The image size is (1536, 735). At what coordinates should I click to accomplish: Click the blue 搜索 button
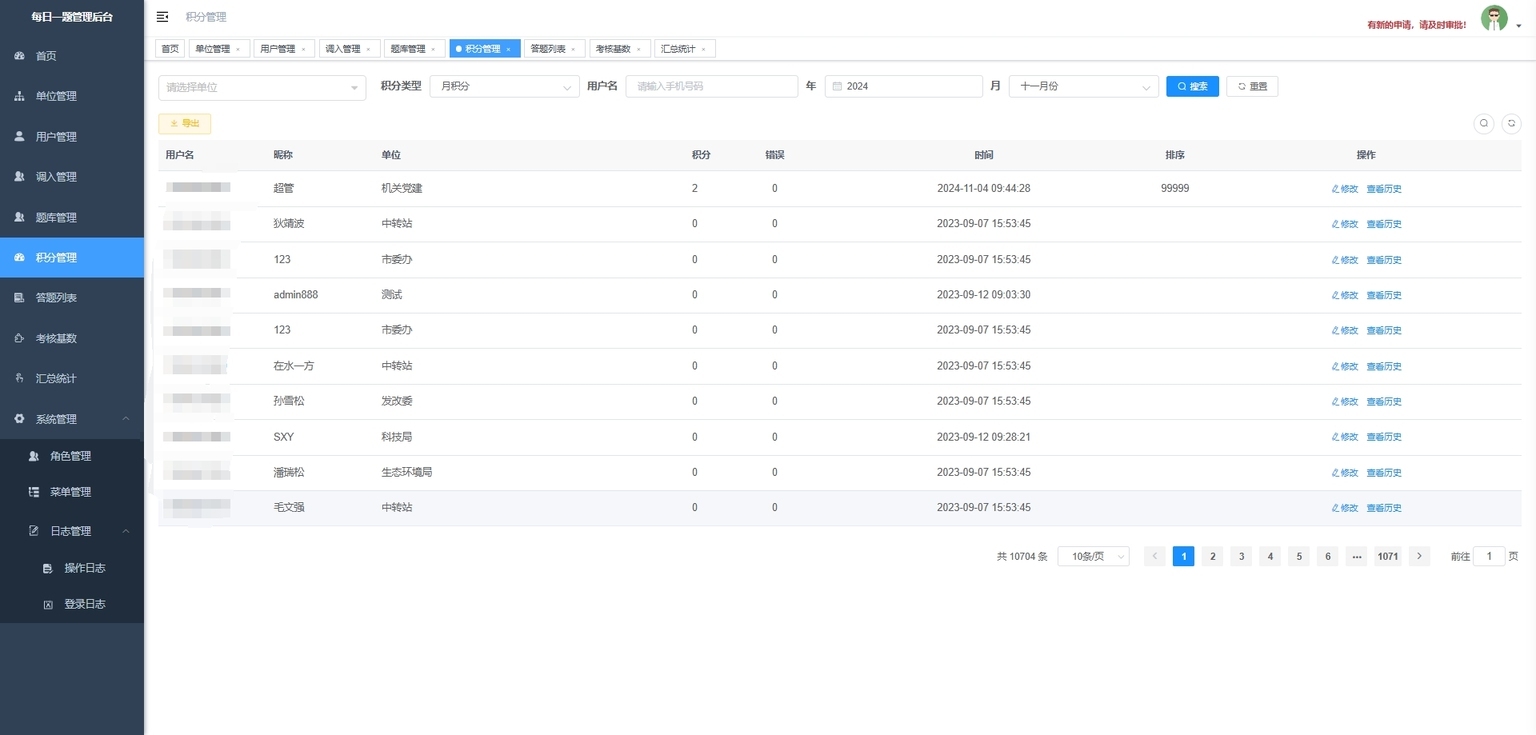[x=1192, y=86]
